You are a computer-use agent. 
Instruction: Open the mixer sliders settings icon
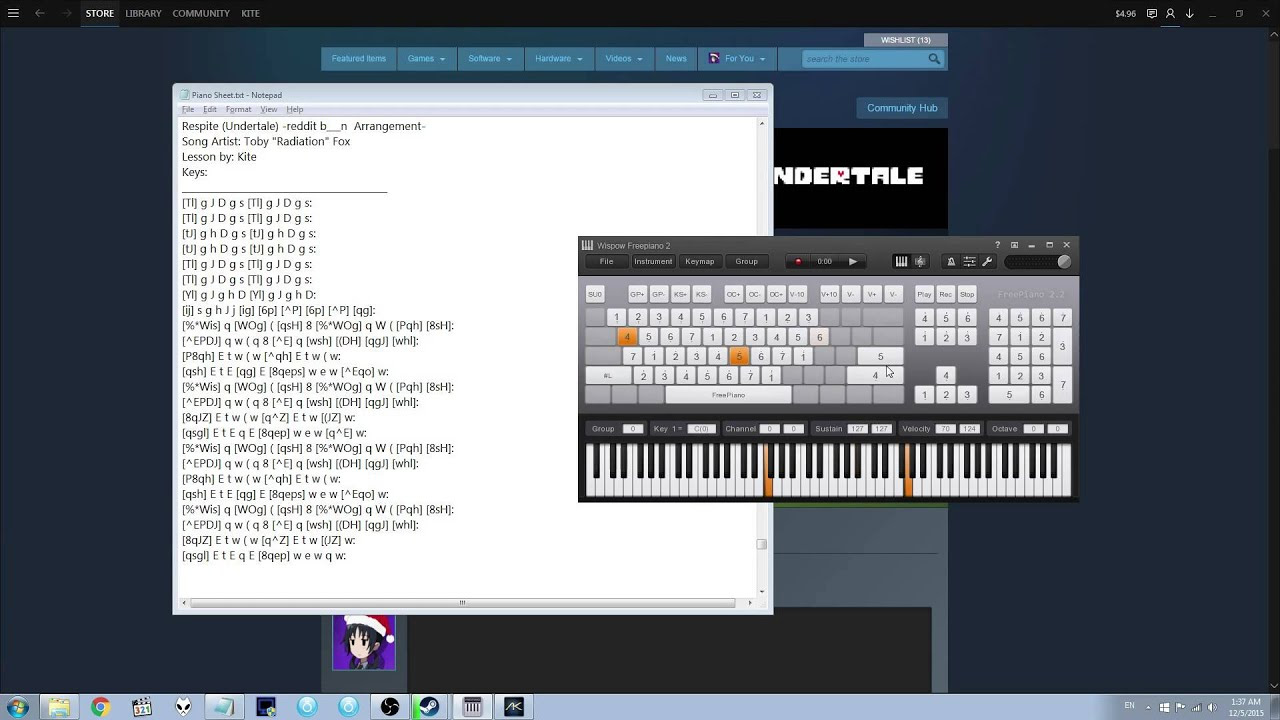(x=969, y=262)
